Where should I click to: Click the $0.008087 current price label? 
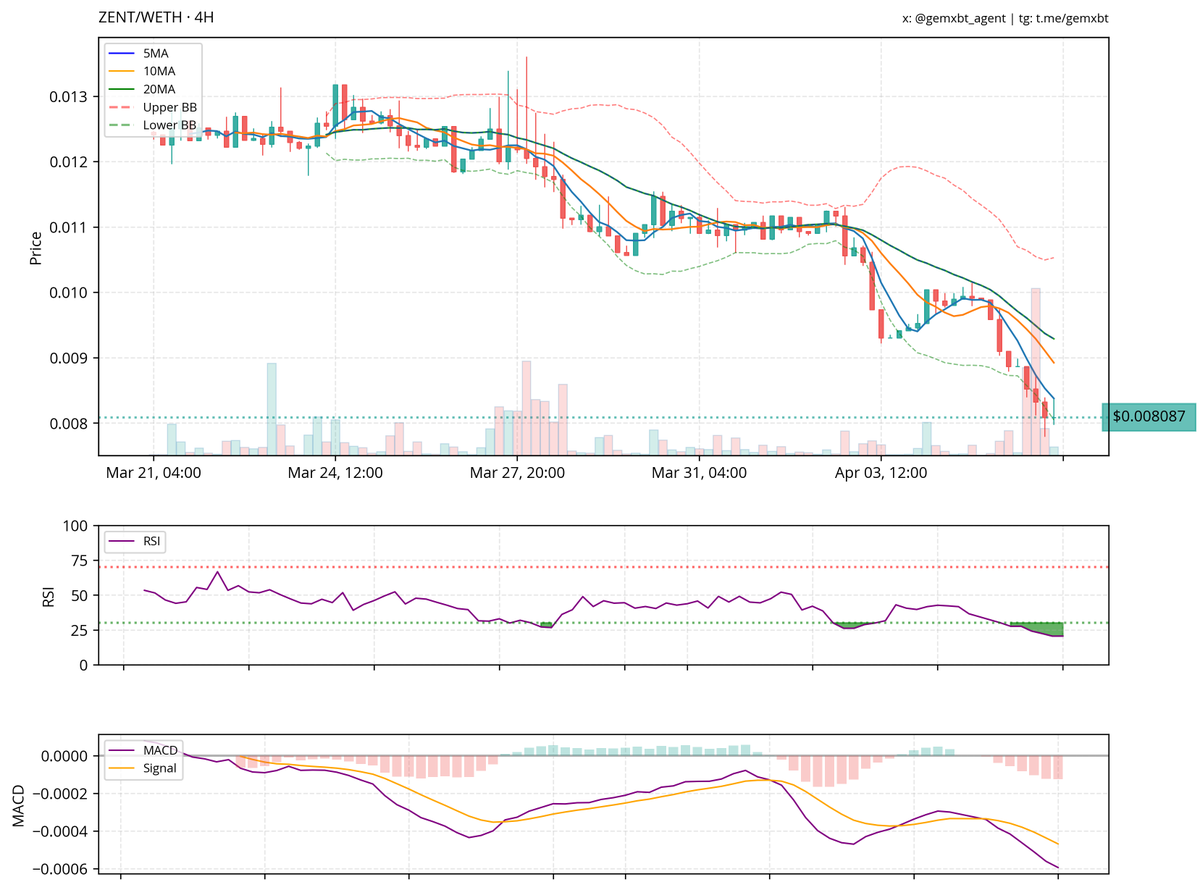click(1149, 417)
